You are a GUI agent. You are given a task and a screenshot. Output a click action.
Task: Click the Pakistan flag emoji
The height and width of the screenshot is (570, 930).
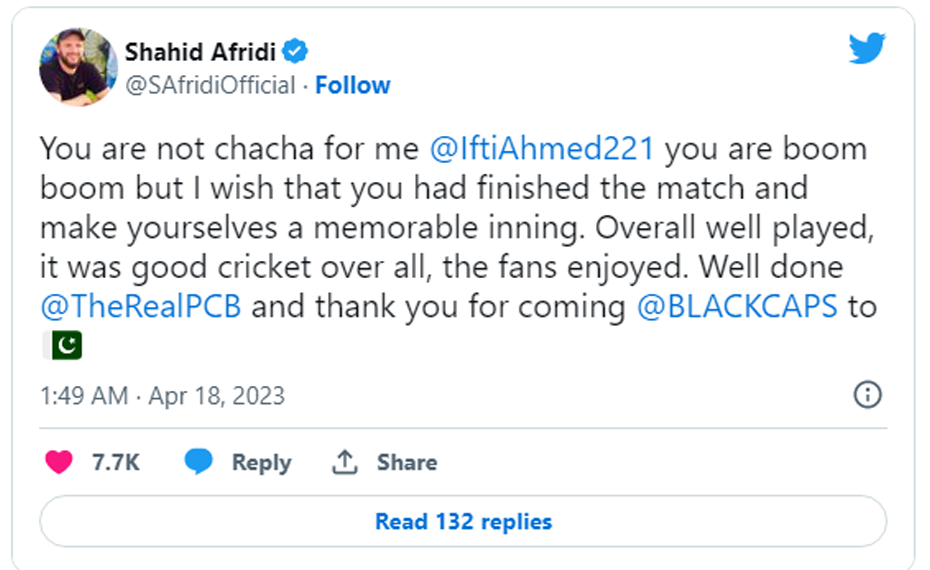point(61,345)
